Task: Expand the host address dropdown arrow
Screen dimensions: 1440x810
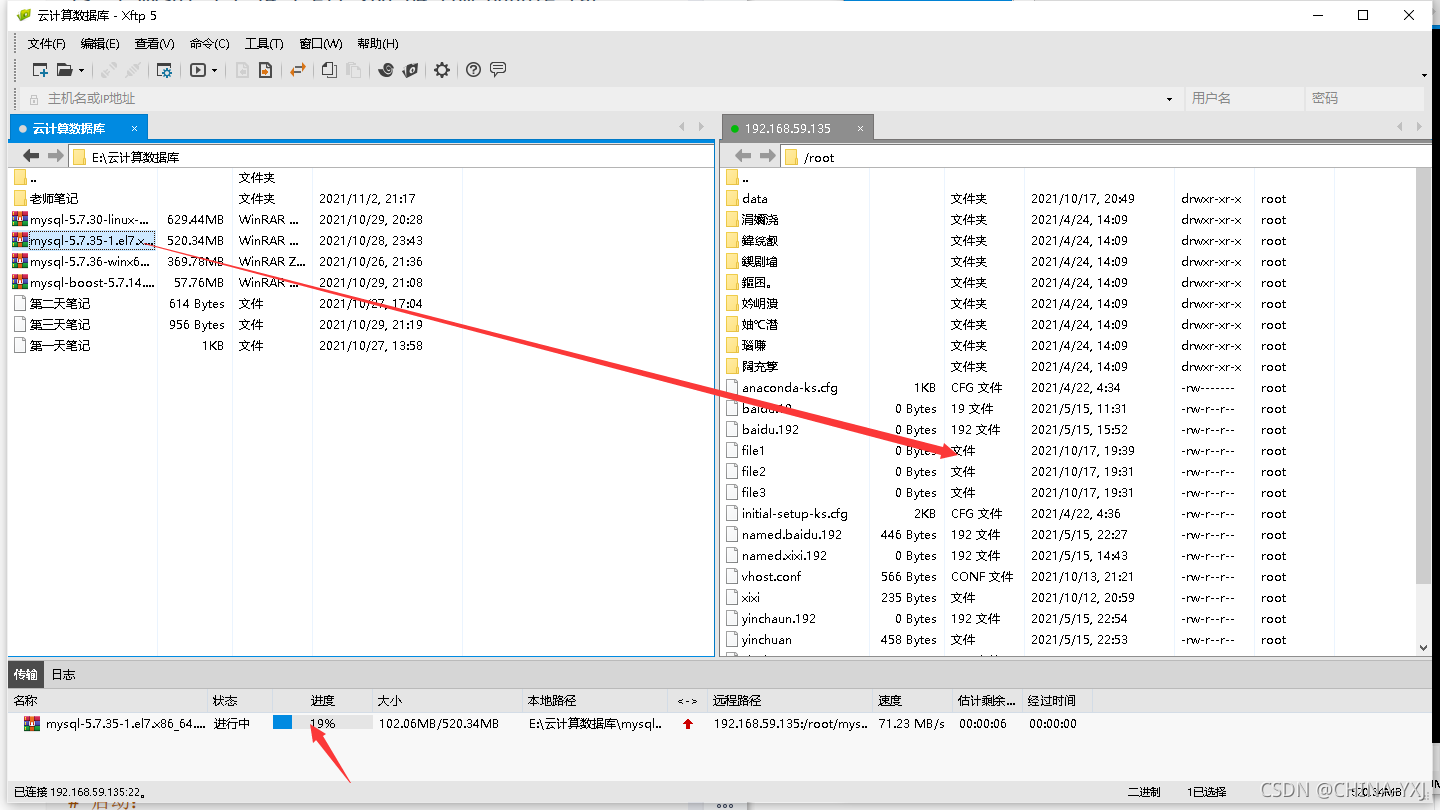Action: 1169,99
